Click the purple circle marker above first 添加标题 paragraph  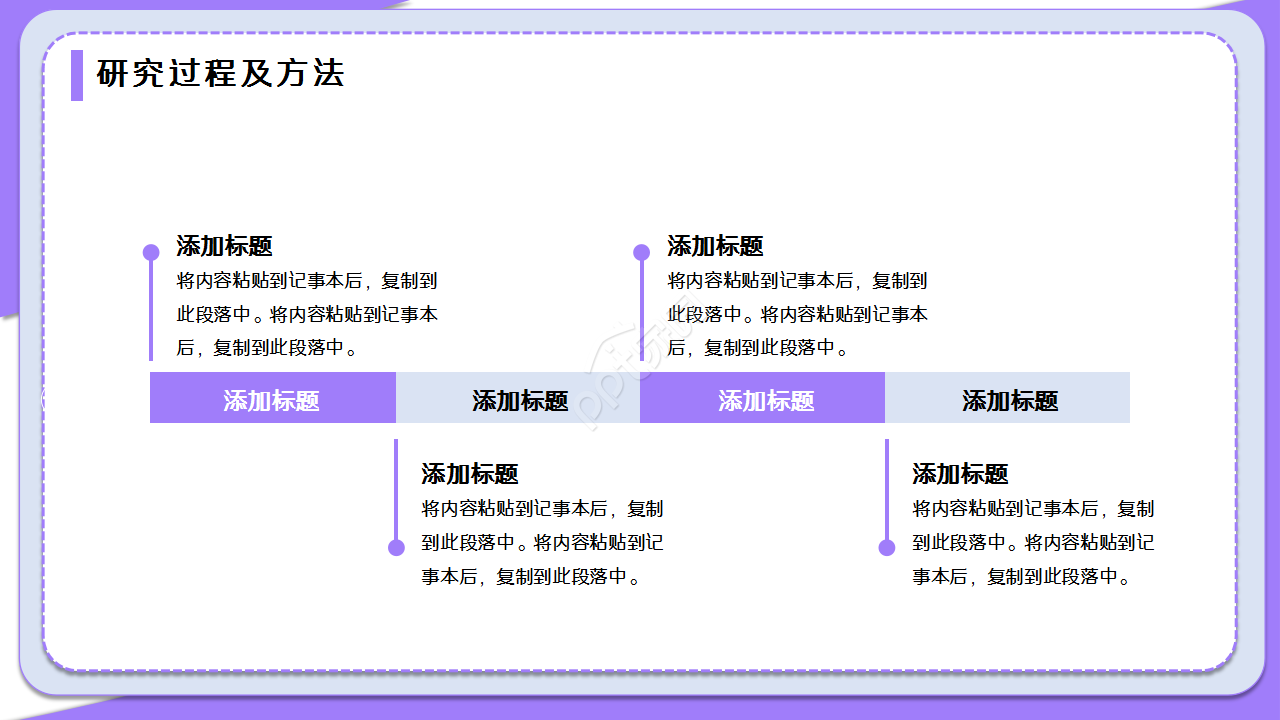click(150, 252)
